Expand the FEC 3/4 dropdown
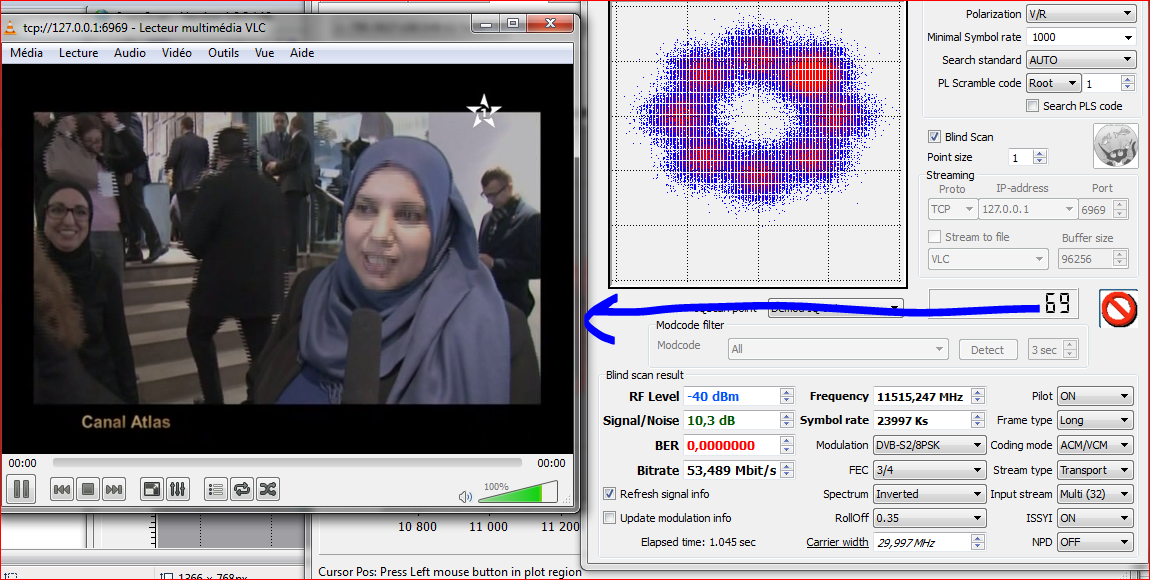This screenshot has height=580, width=1150. (x=929, y=470)
